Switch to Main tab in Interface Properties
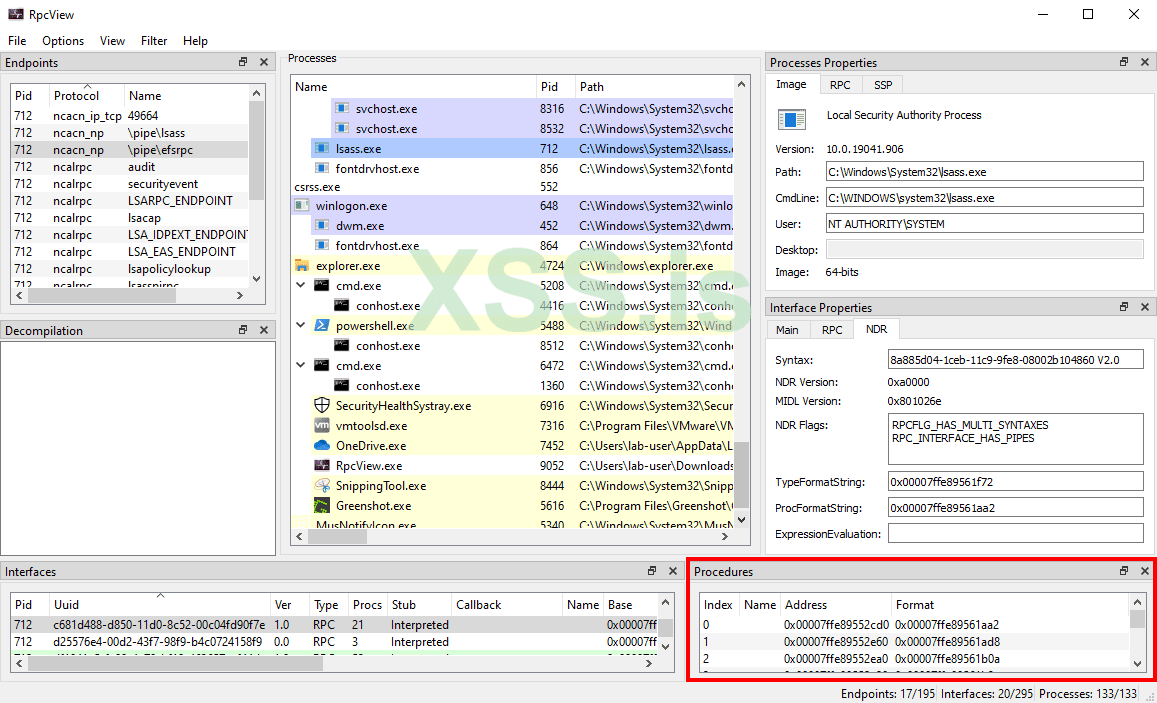The width and height of the screenshot is (1157, 703). pos(787,330)
